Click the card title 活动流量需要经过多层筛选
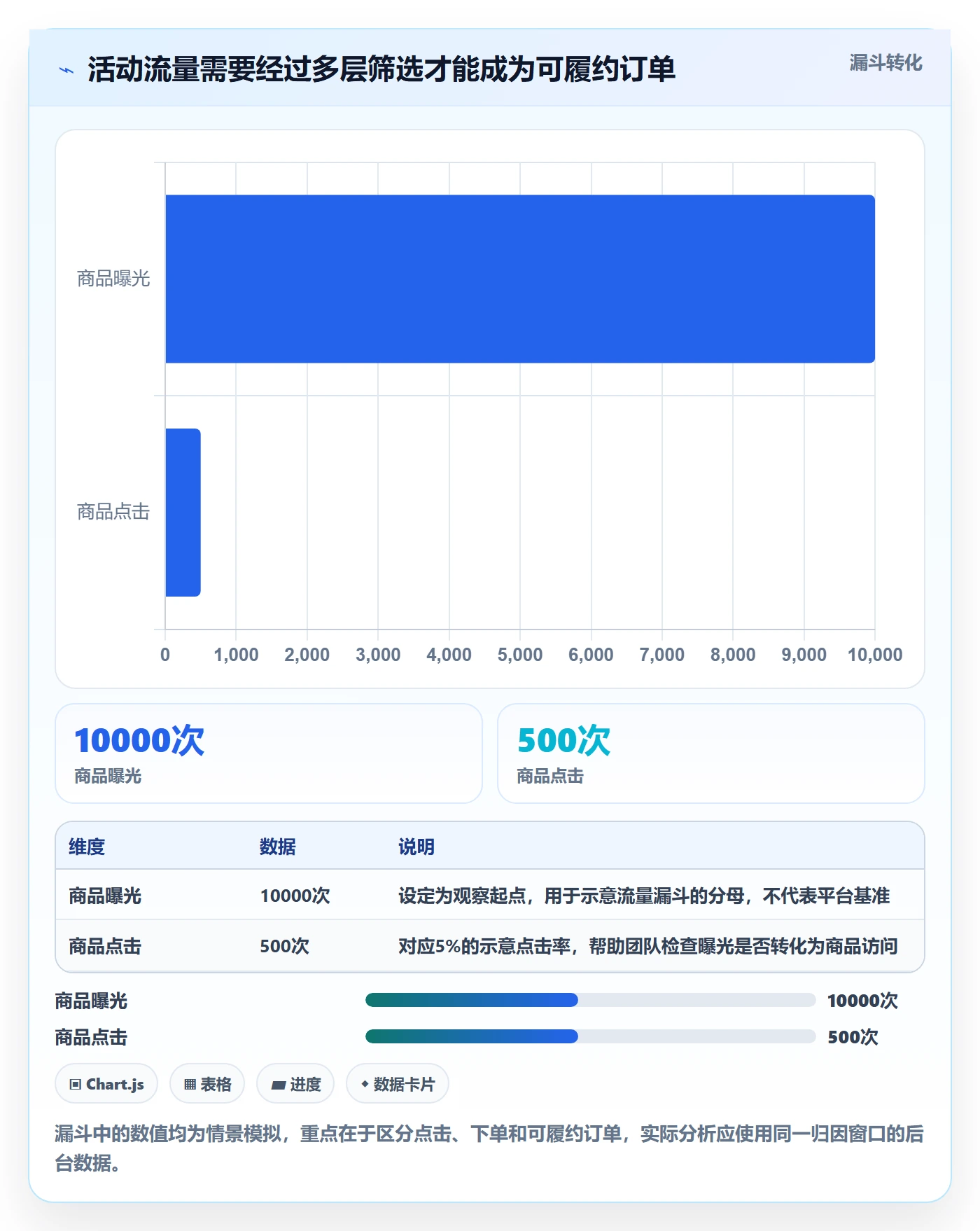 point(381,69)
